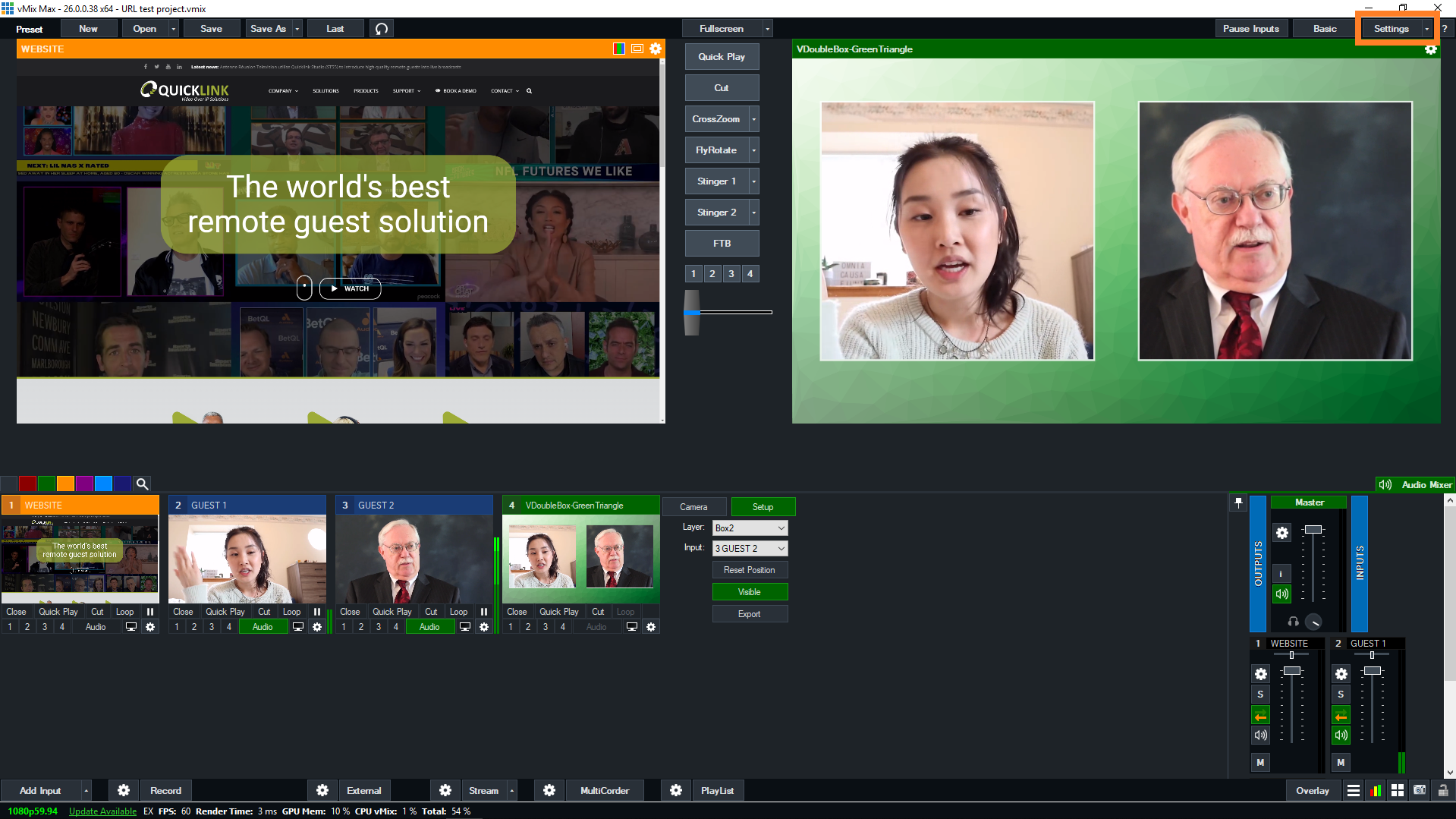Screen dimensions: 1456x819
Task: Open the INPUTS audio tab
Action: [1360, 563]
